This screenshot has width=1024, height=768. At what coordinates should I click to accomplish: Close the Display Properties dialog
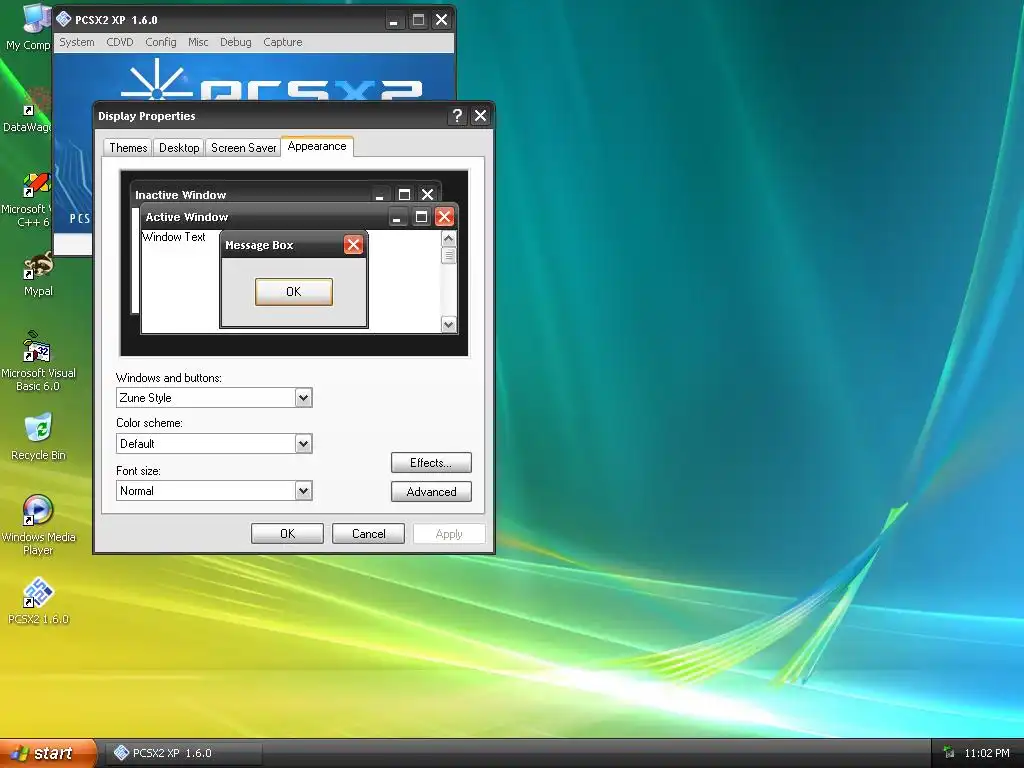(480, 116)
